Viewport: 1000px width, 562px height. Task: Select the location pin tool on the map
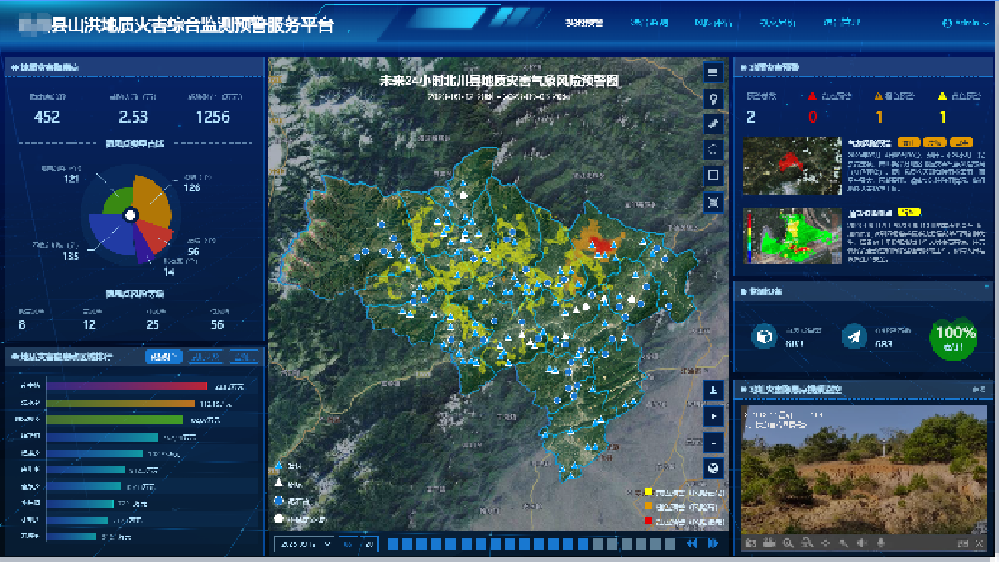pyautogui.click(x=713, y=98)
